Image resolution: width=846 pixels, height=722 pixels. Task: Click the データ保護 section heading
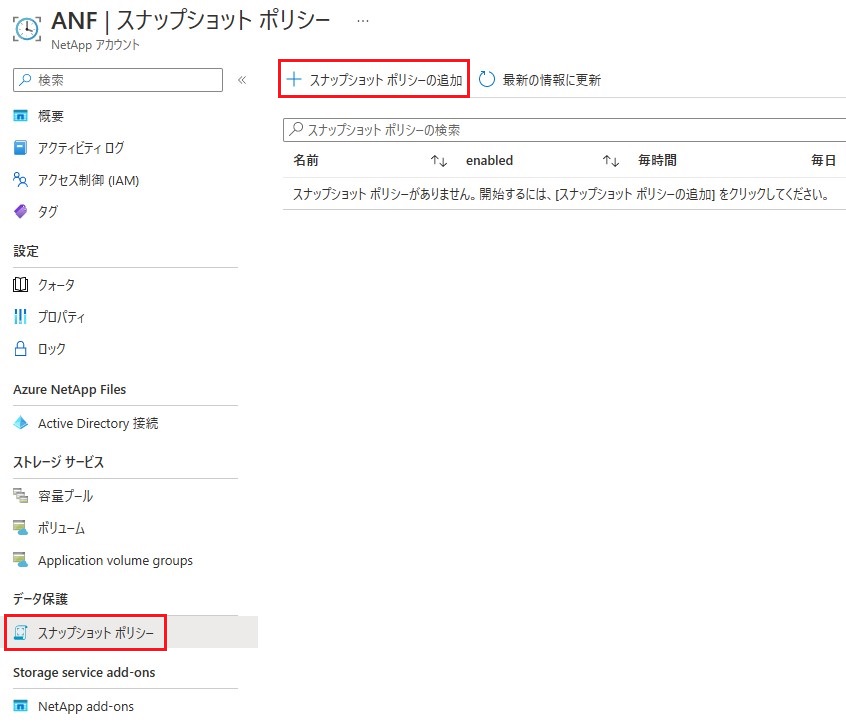click(x=40, y=599)
